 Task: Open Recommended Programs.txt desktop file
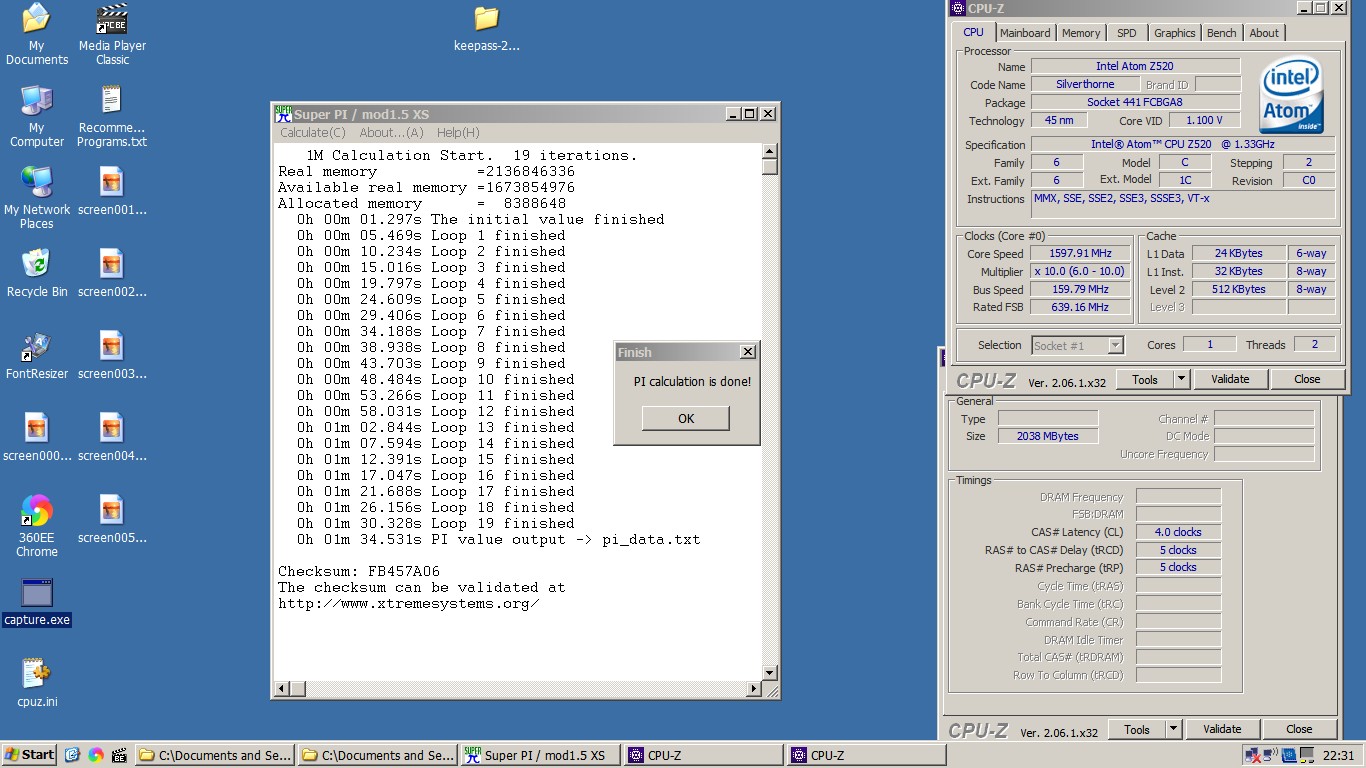coord(112,116)
